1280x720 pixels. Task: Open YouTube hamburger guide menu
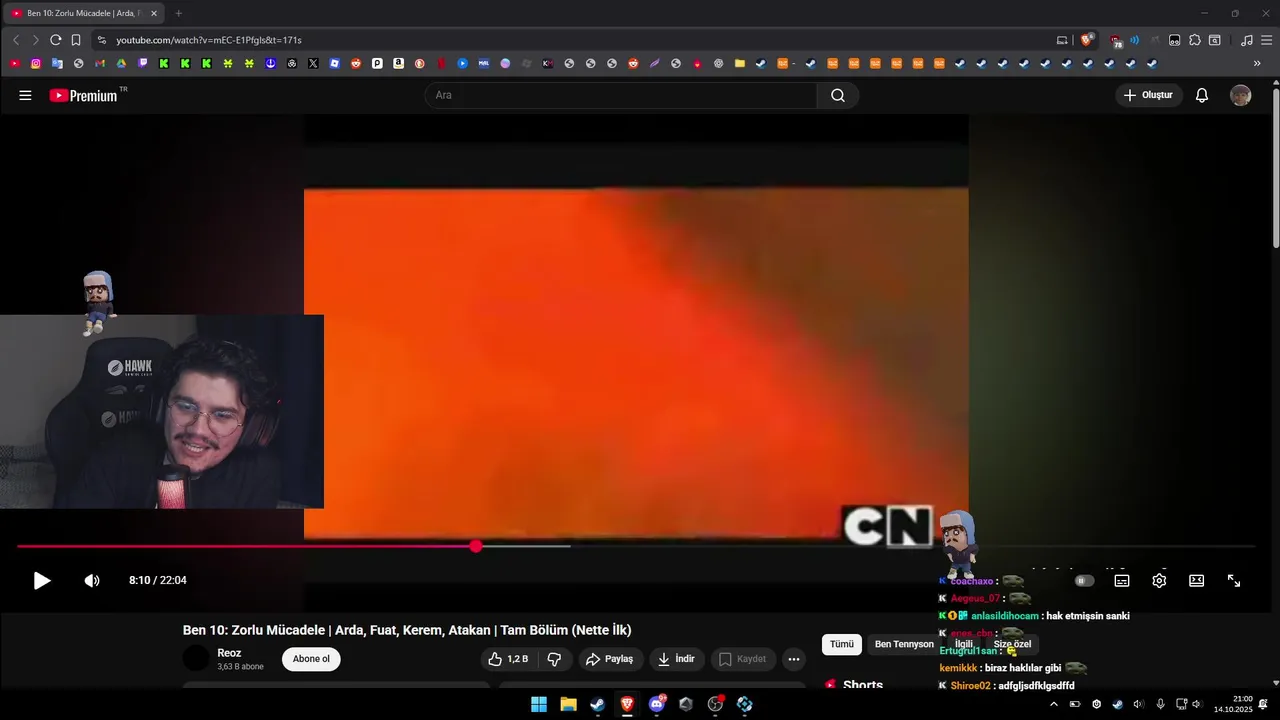coord(25,95)
